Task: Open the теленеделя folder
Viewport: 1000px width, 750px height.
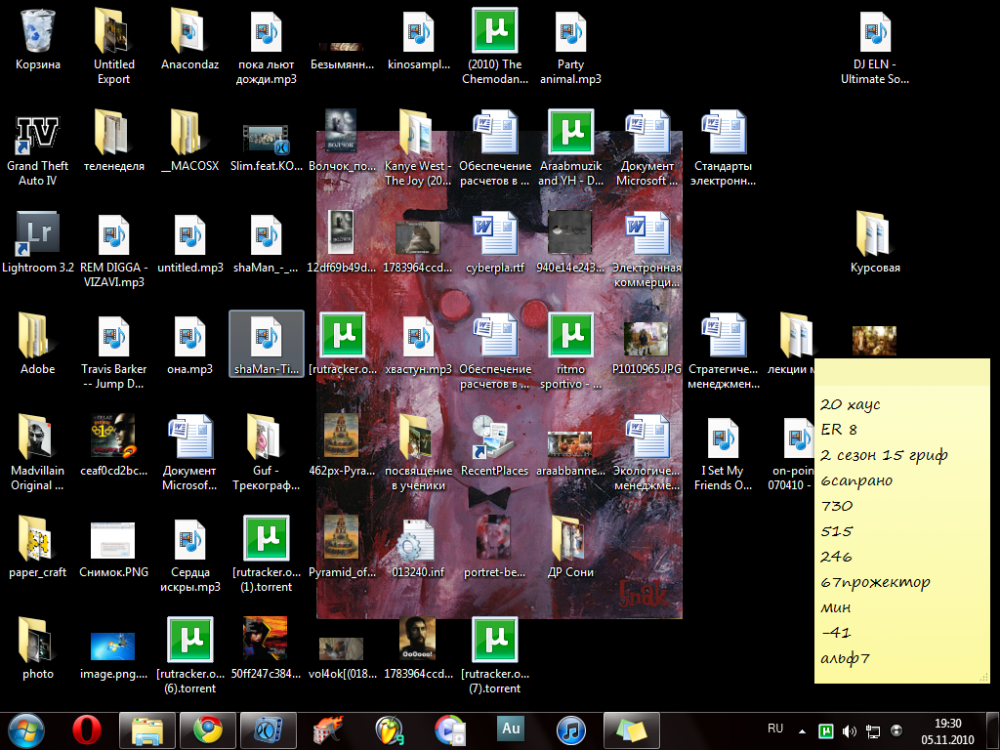Action: tap(114, 142)
